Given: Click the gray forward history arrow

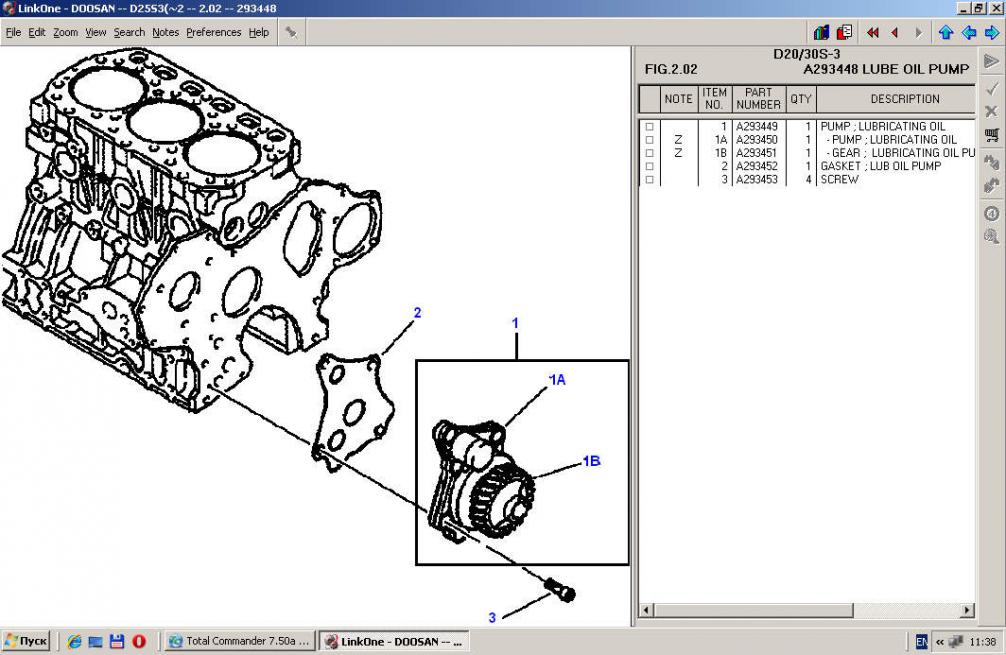Looking at the screenshot, I should point(919,33).
